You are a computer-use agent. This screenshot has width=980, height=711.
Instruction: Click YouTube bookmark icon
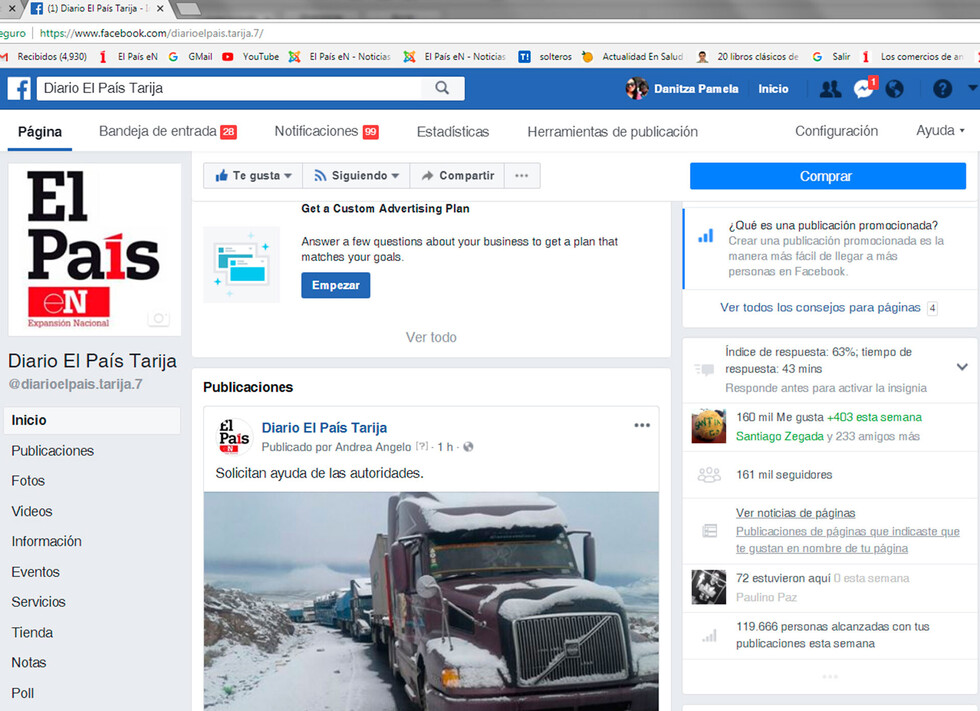click(x=228, y=57)
